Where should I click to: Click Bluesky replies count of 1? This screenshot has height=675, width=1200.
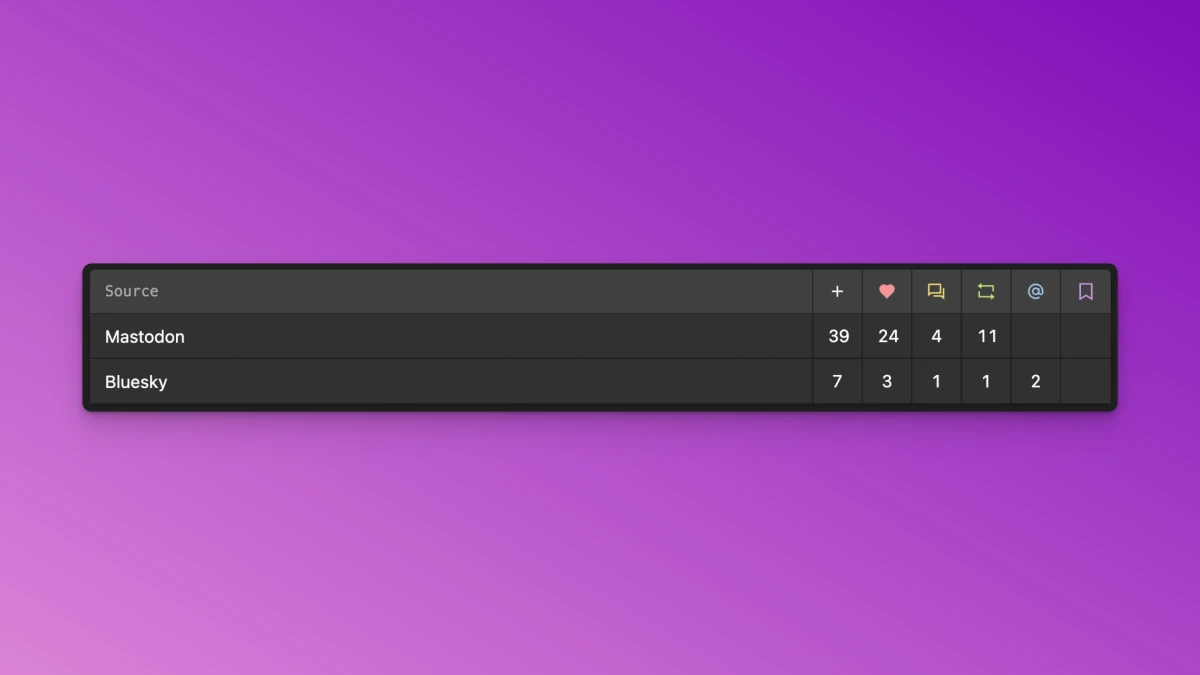pos(936,382)
